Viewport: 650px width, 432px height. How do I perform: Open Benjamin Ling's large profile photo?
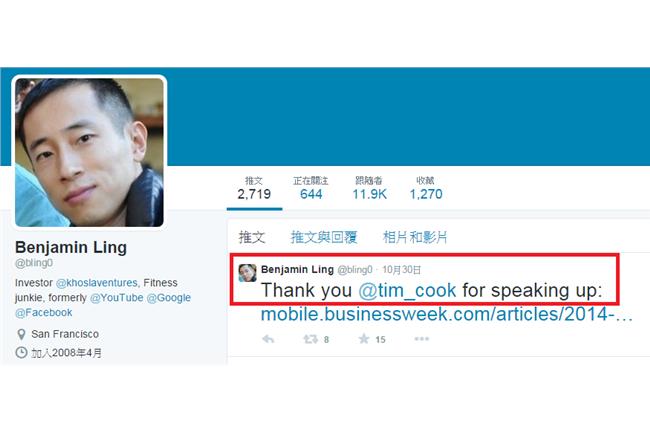[89, 152]
